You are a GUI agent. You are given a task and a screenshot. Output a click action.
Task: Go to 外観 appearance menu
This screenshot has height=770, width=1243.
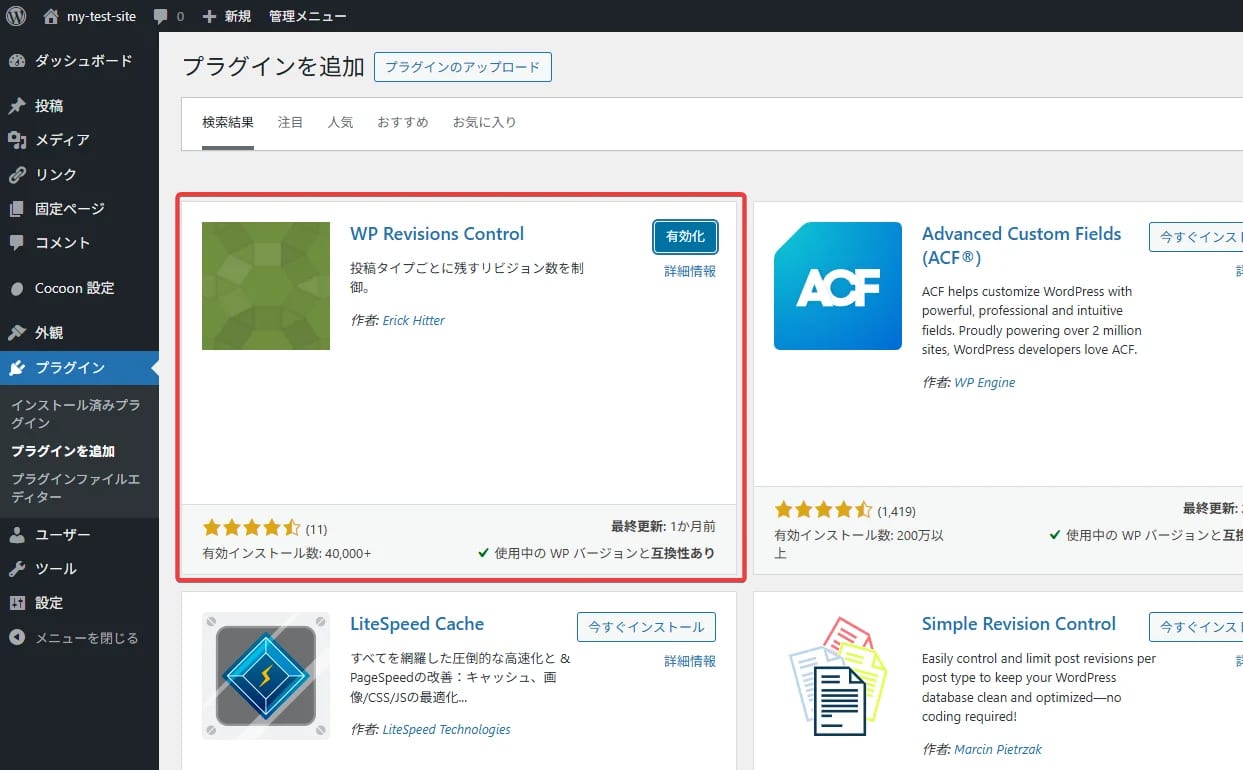pyautogui.click(x=49, y=333)
